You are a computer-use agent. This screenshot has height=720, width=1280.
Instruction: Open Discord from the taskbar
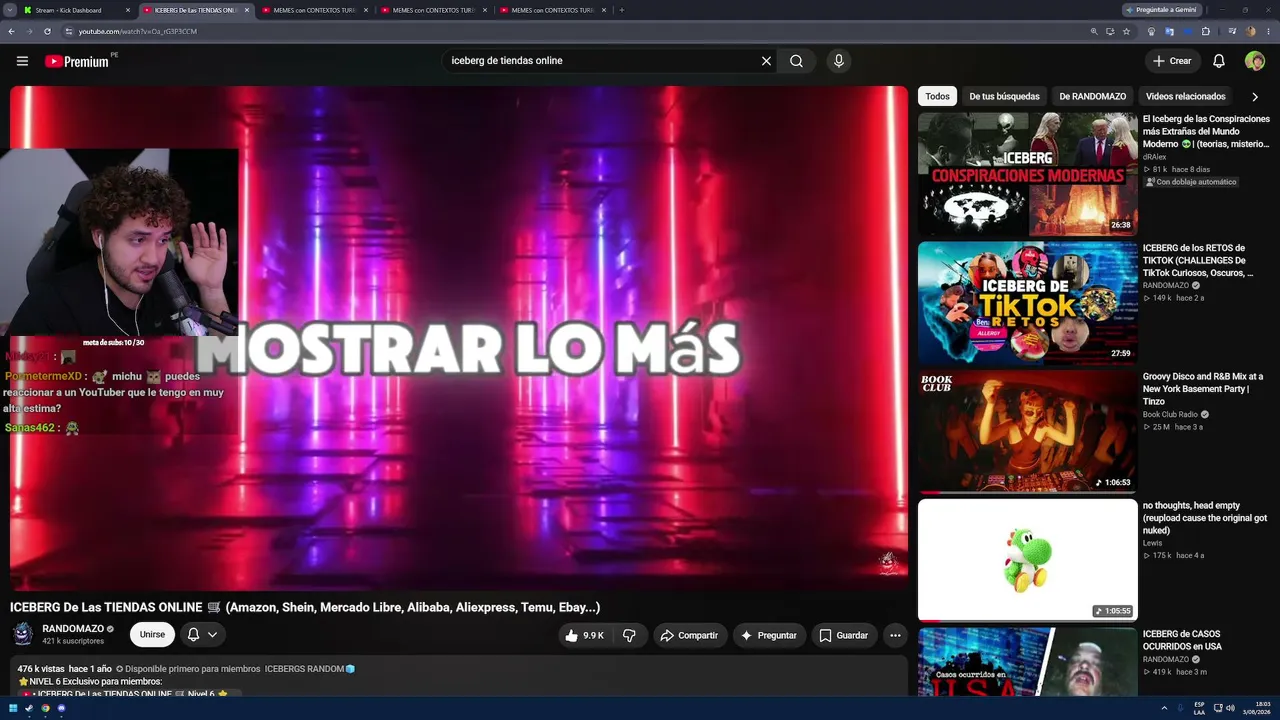pyautogui.click(x=61, y=708)
